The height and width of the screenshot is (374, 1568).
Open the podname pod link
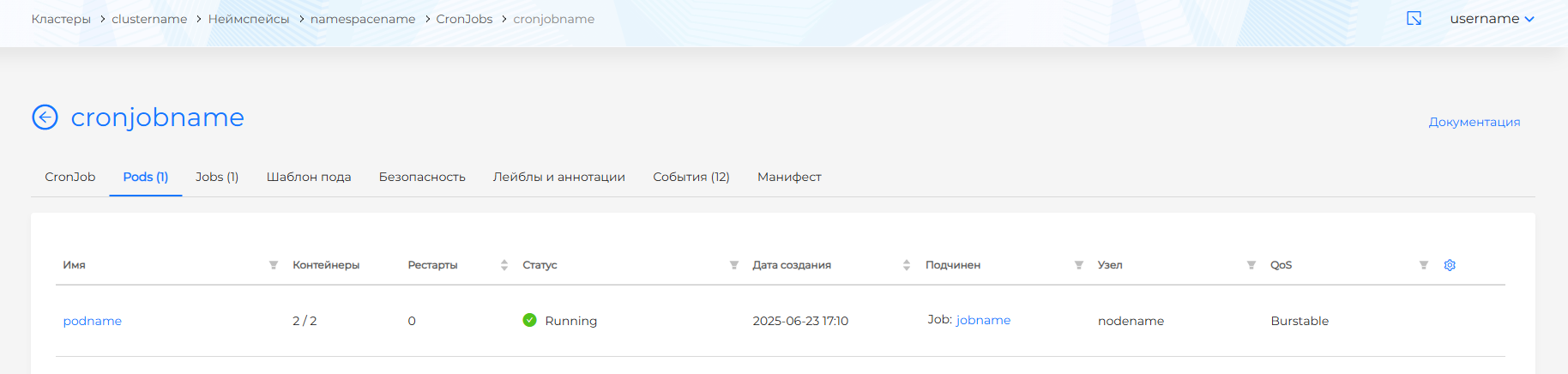(93, 321)
